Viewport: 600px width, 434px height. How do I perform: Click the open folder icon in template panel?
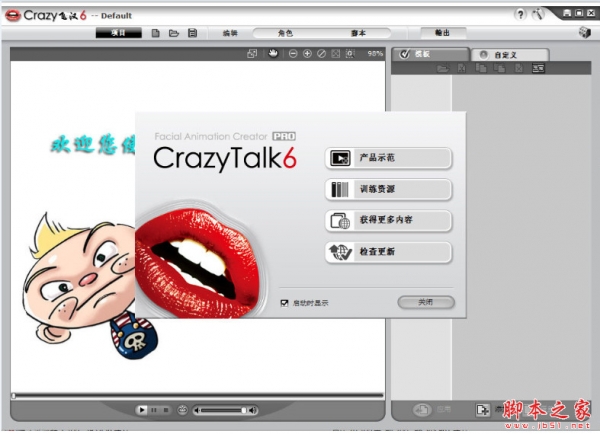[x=443, y=69]
